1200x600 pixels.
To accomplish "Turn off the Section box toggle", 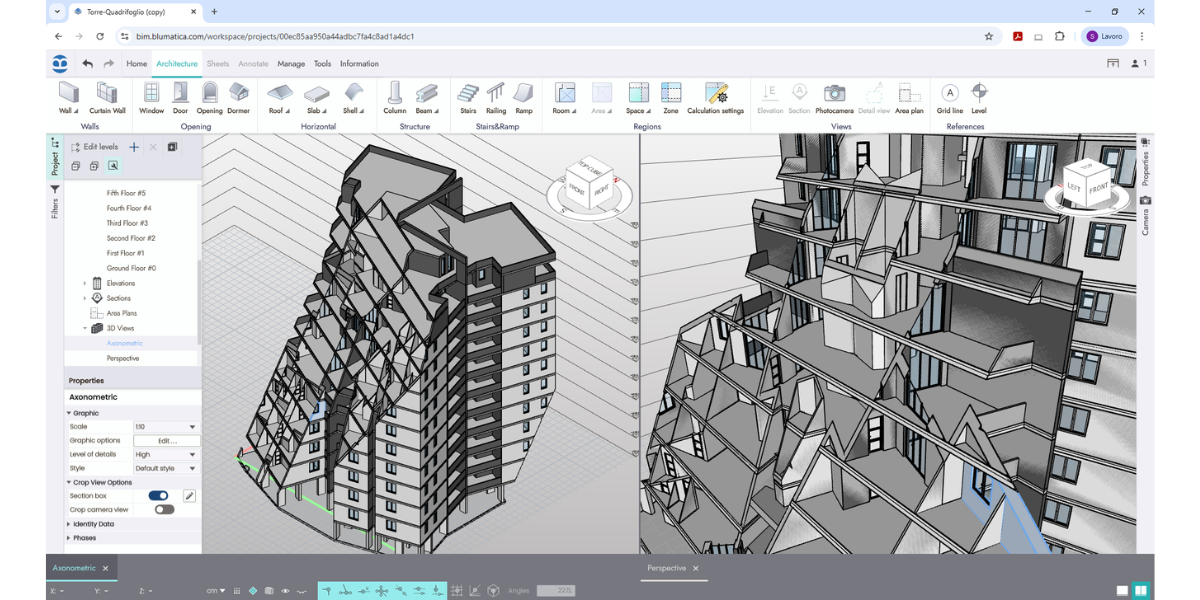I will 158,496.
